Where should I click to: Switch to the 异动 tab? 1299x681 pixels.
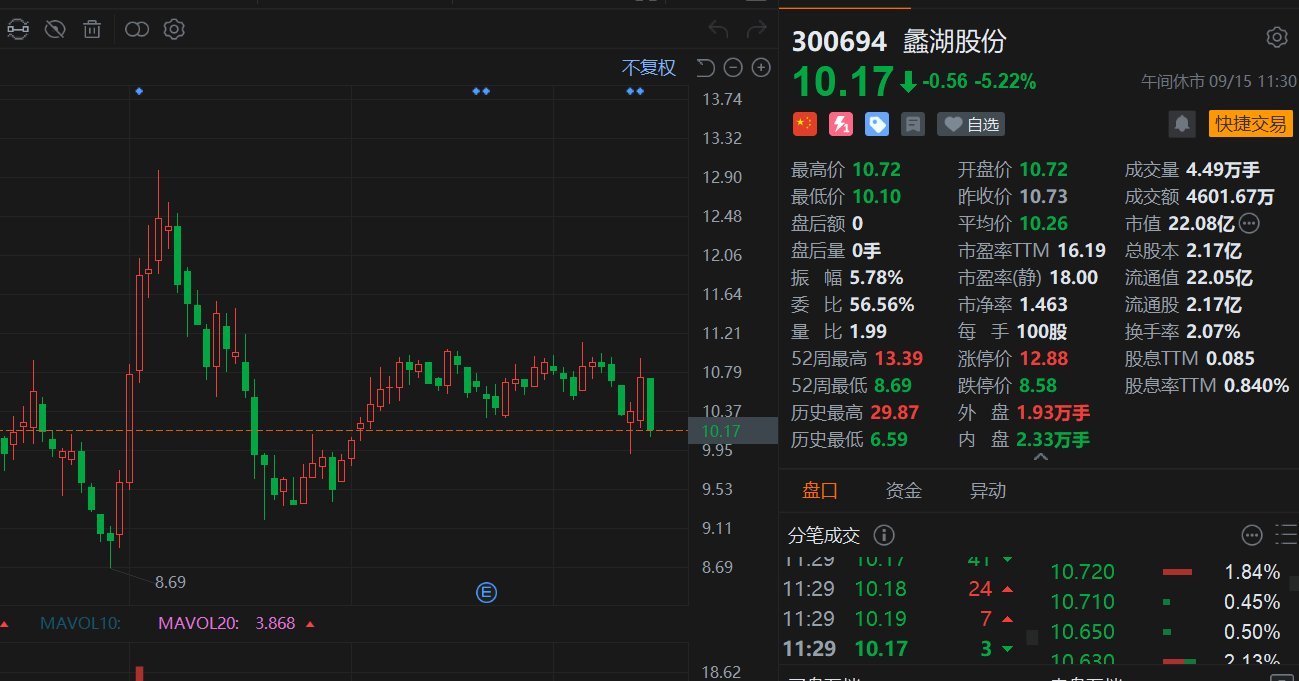tap(988, 490)
